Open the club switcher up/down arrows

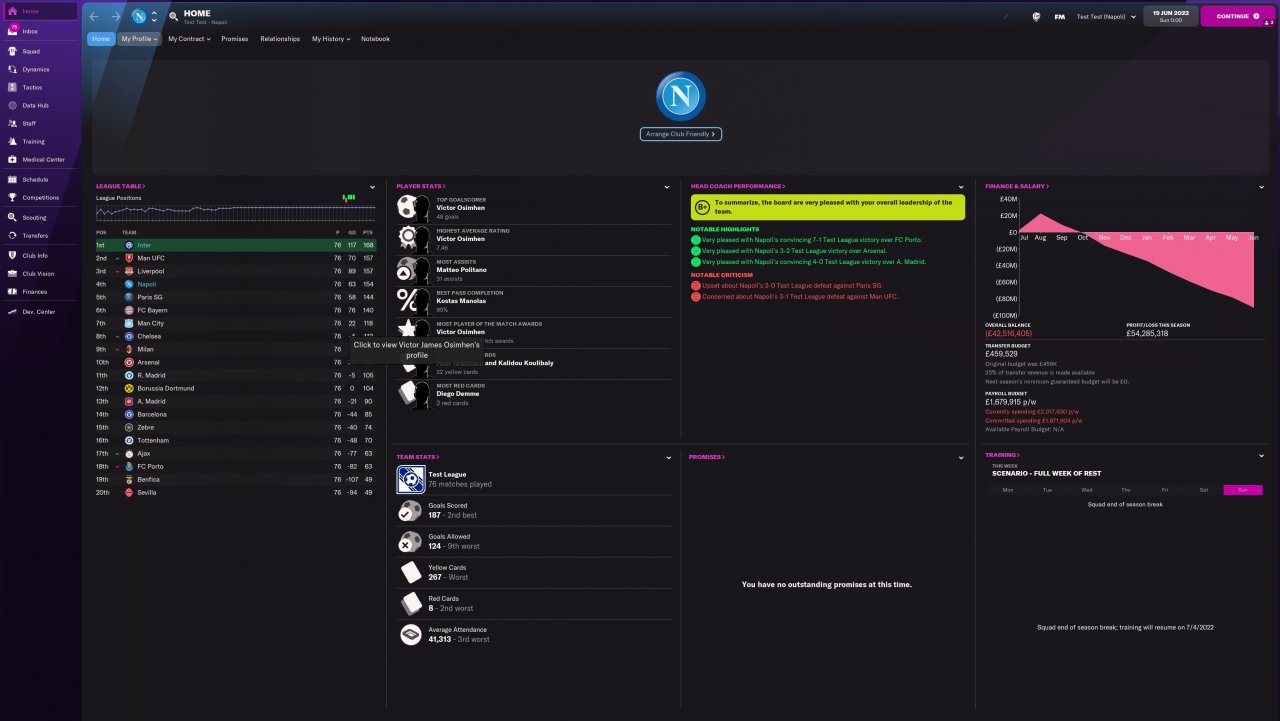tap(154, 17)
